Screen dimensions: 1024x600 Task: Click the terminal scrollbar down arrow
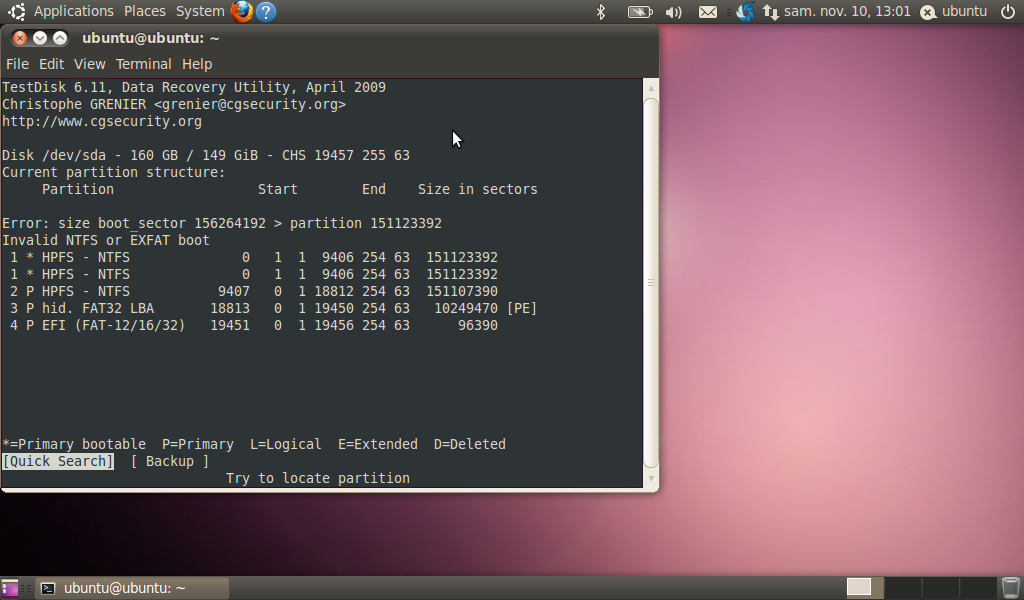point(650,479)
